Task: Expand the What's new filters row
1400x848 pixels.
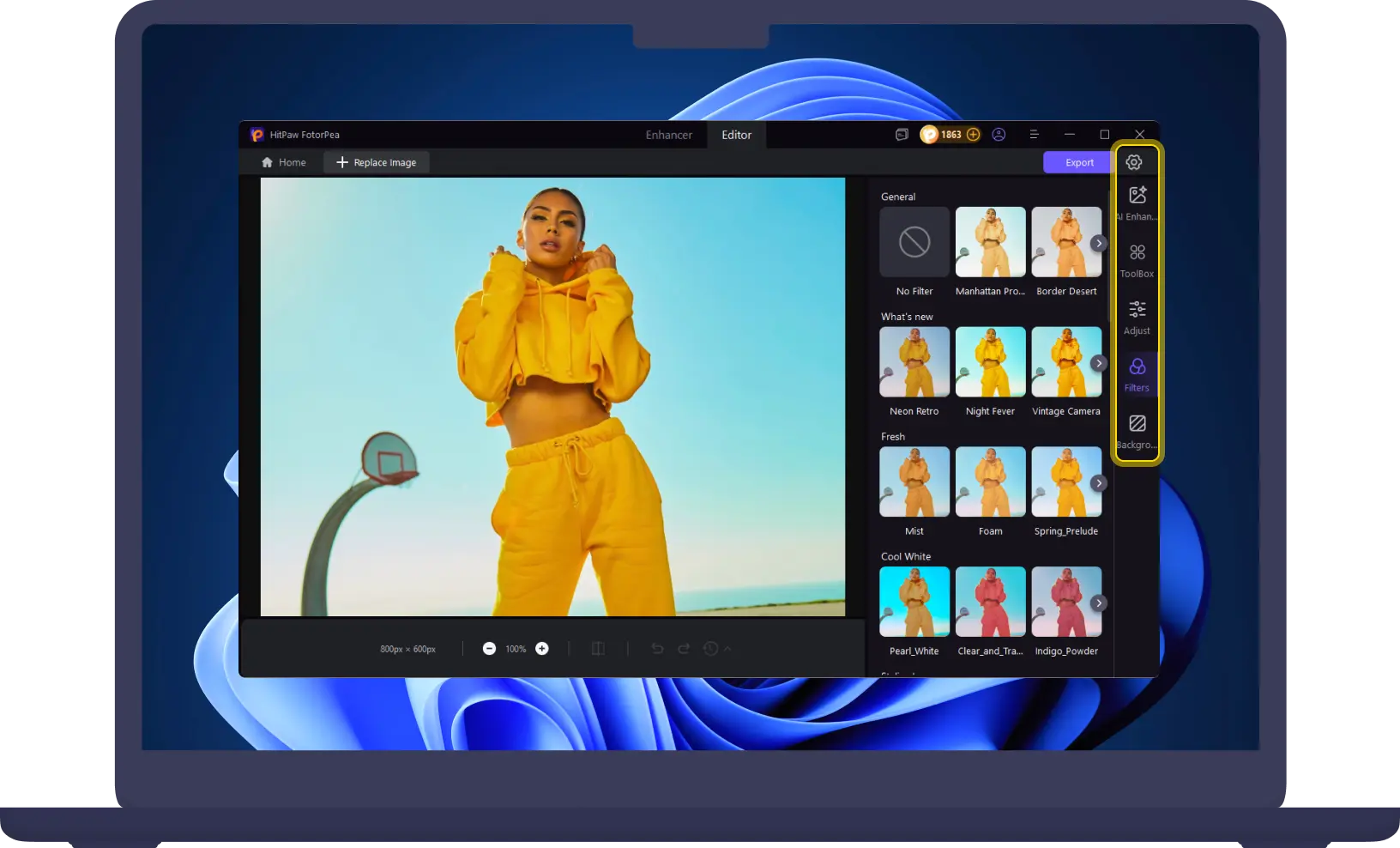Action: click(1099, 363)
